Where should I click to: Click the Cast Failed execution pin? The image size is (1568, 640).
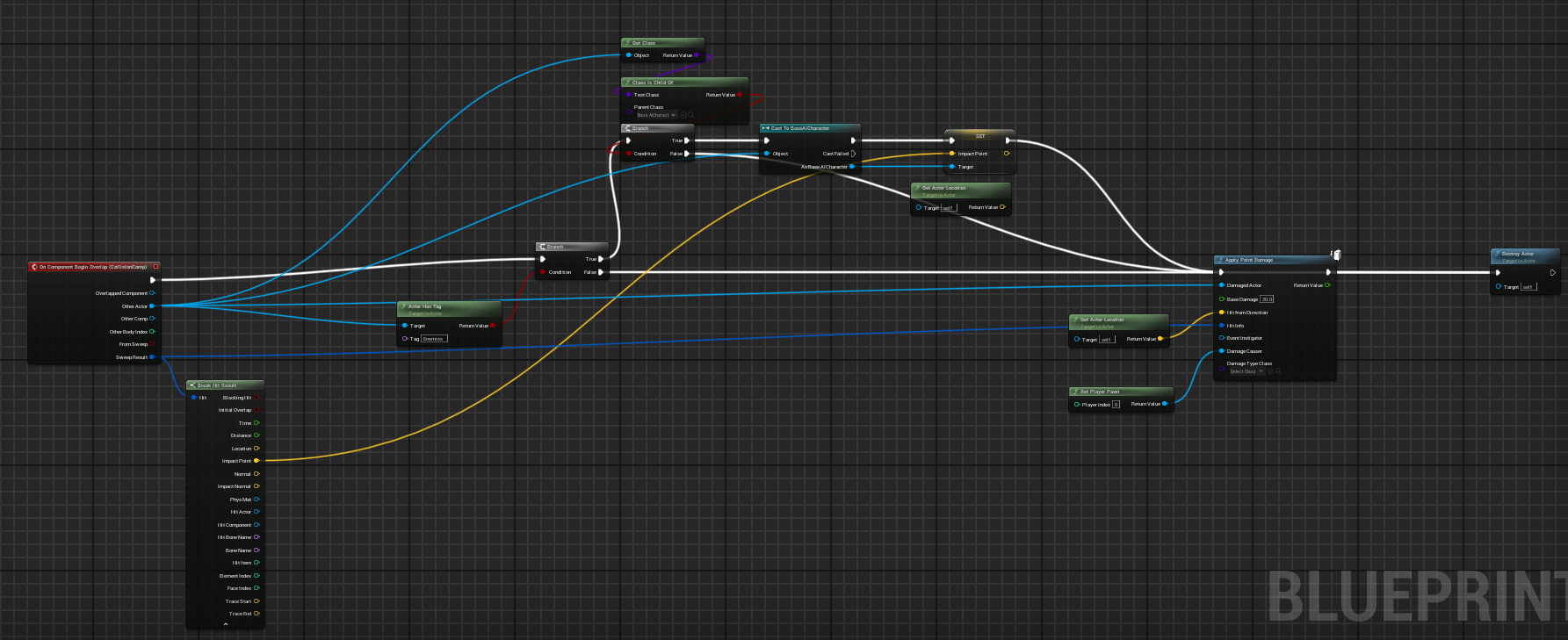(x=853, y=154)
